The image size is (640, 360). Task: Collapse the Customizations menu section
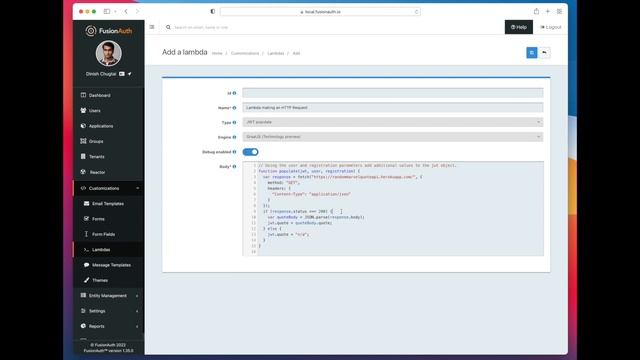(109, 188)
